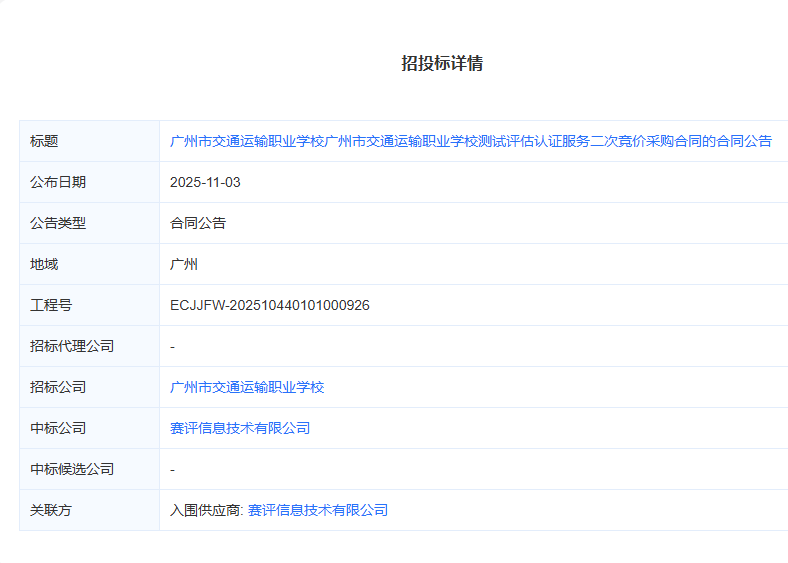
Task: Click the 中标候选公司 row label
Action: pyautogui.click(x=72, y=470)
